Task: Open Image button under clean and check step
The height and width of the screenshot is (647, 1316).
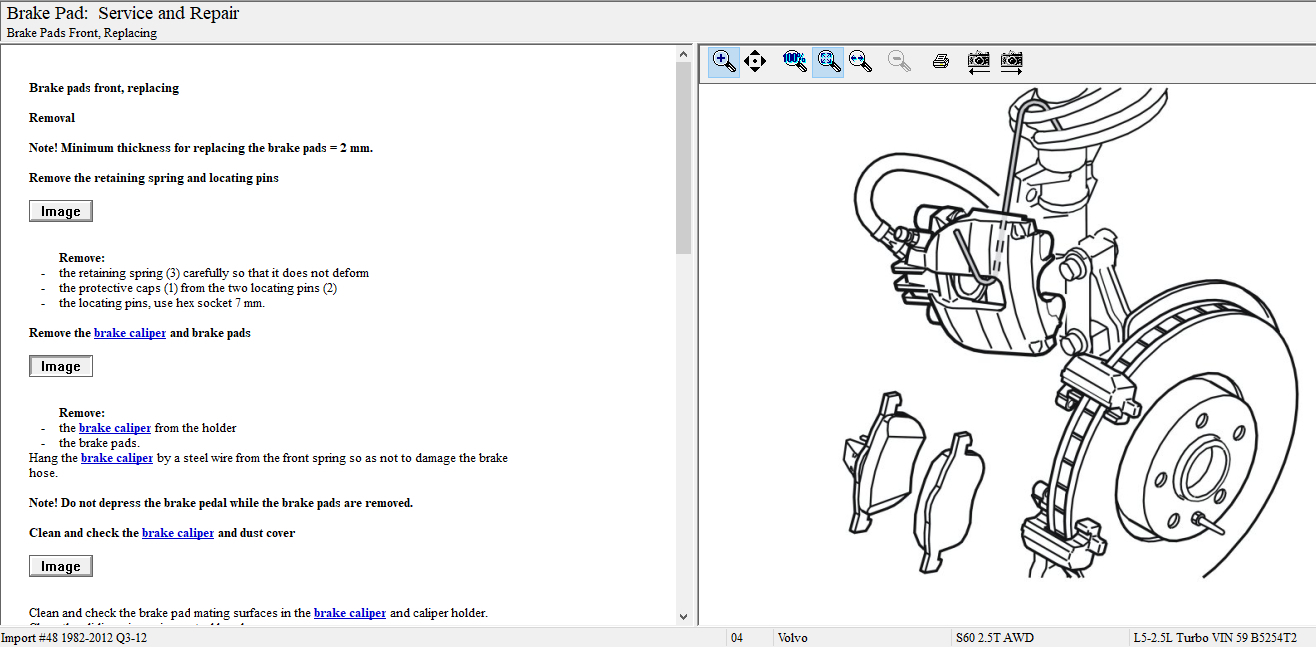Action: point(61,566)
